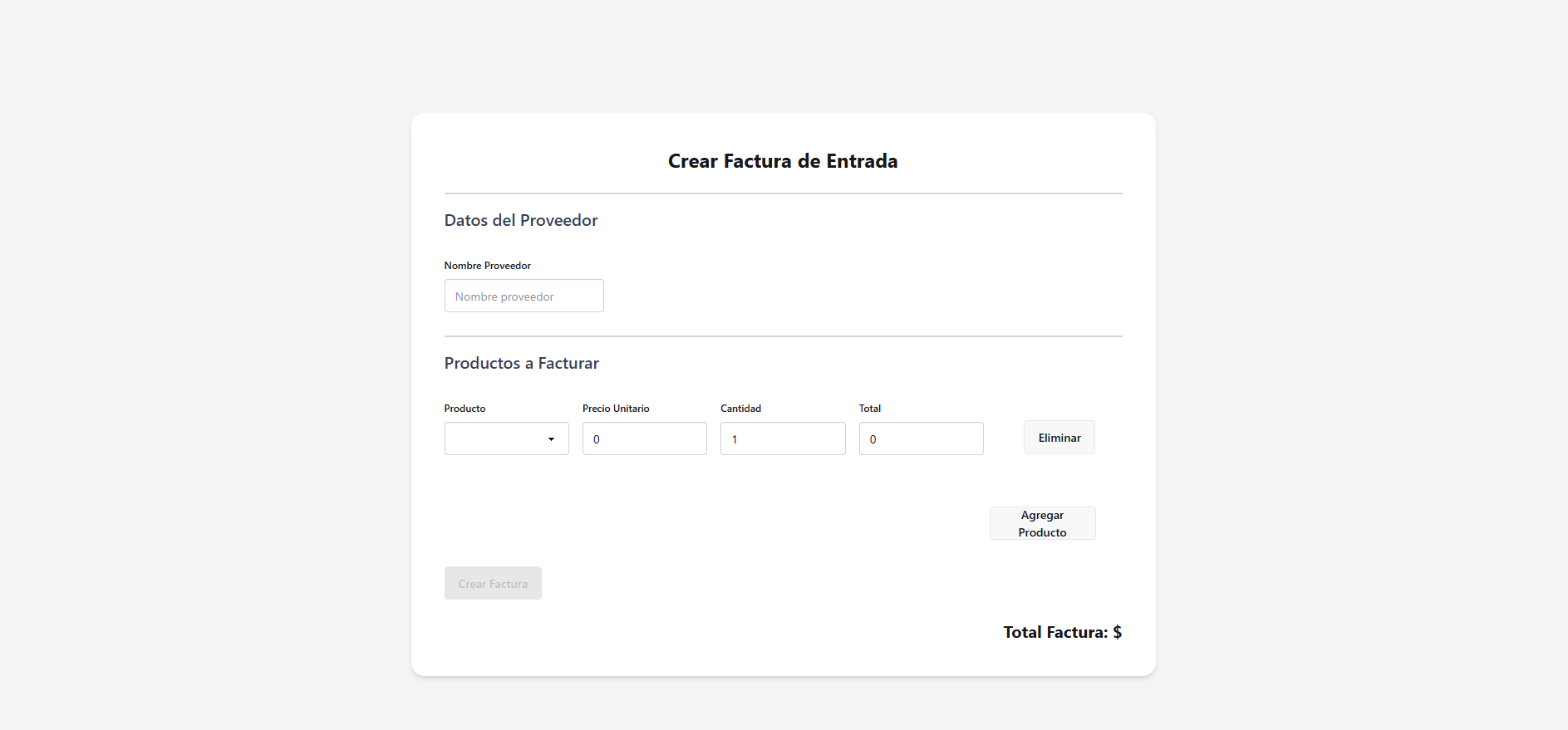1568x730 pixels.
Task: Open the Producto dropdown
Action: (506, 438)
